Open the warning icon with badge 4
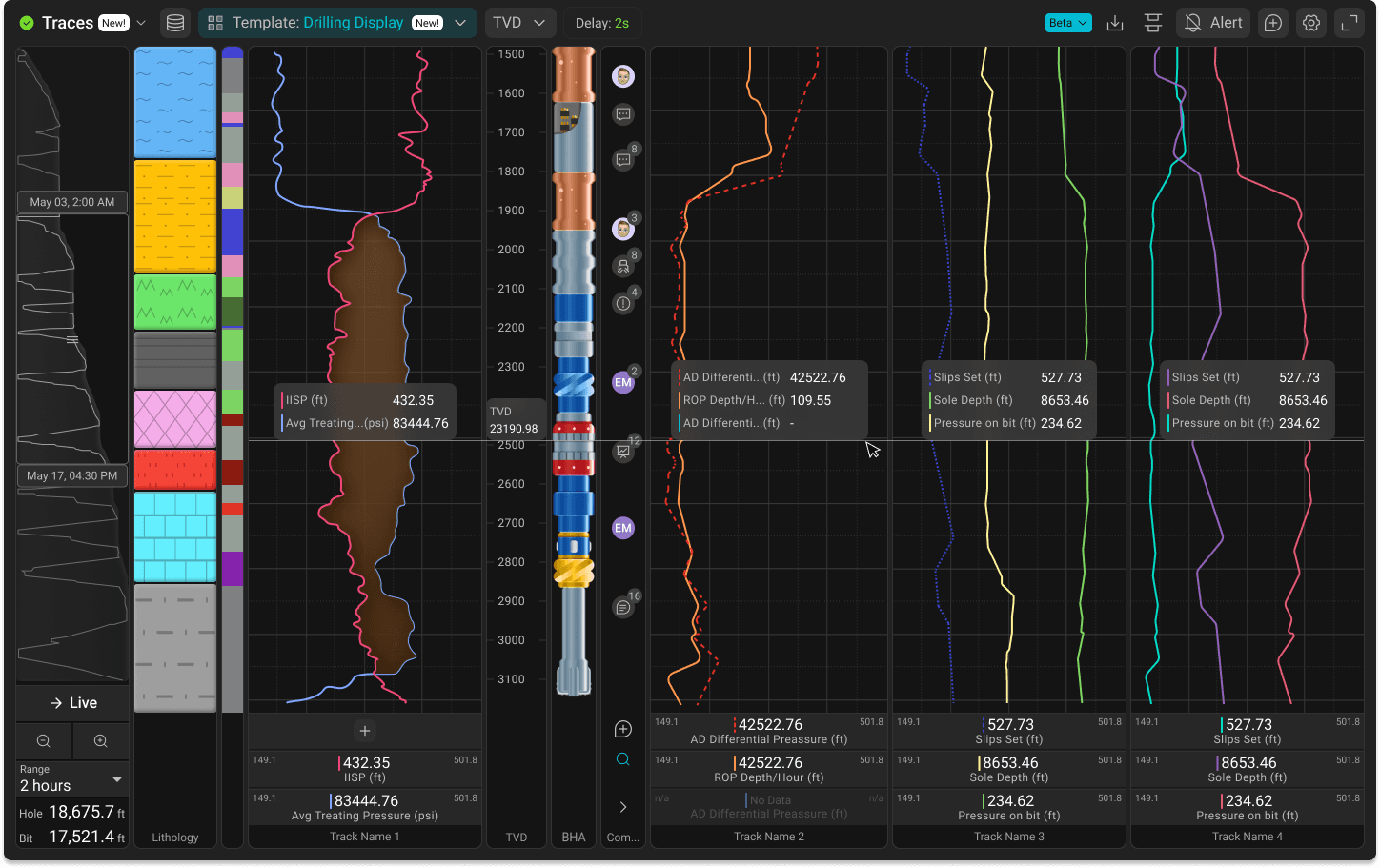The image size is (1380, 868). 623,304
